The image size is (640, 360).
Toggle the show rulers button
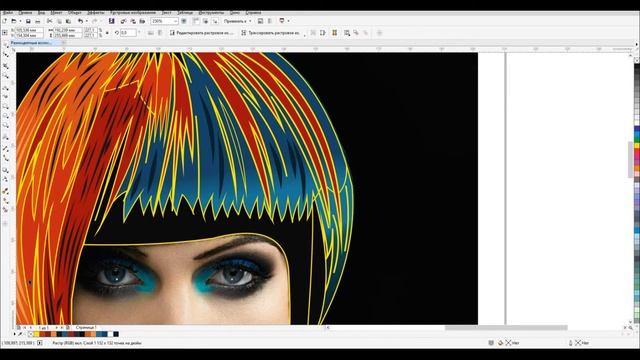click(x=196, y=21)
